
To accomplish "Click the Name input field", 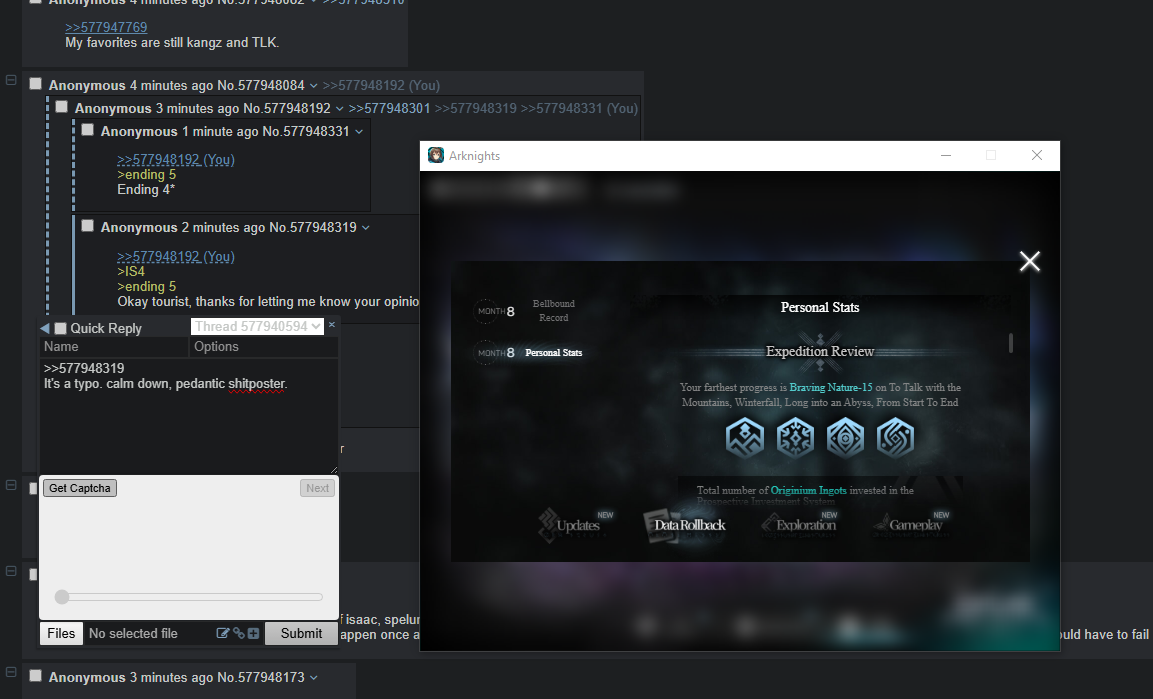I will tap(114, 346).
